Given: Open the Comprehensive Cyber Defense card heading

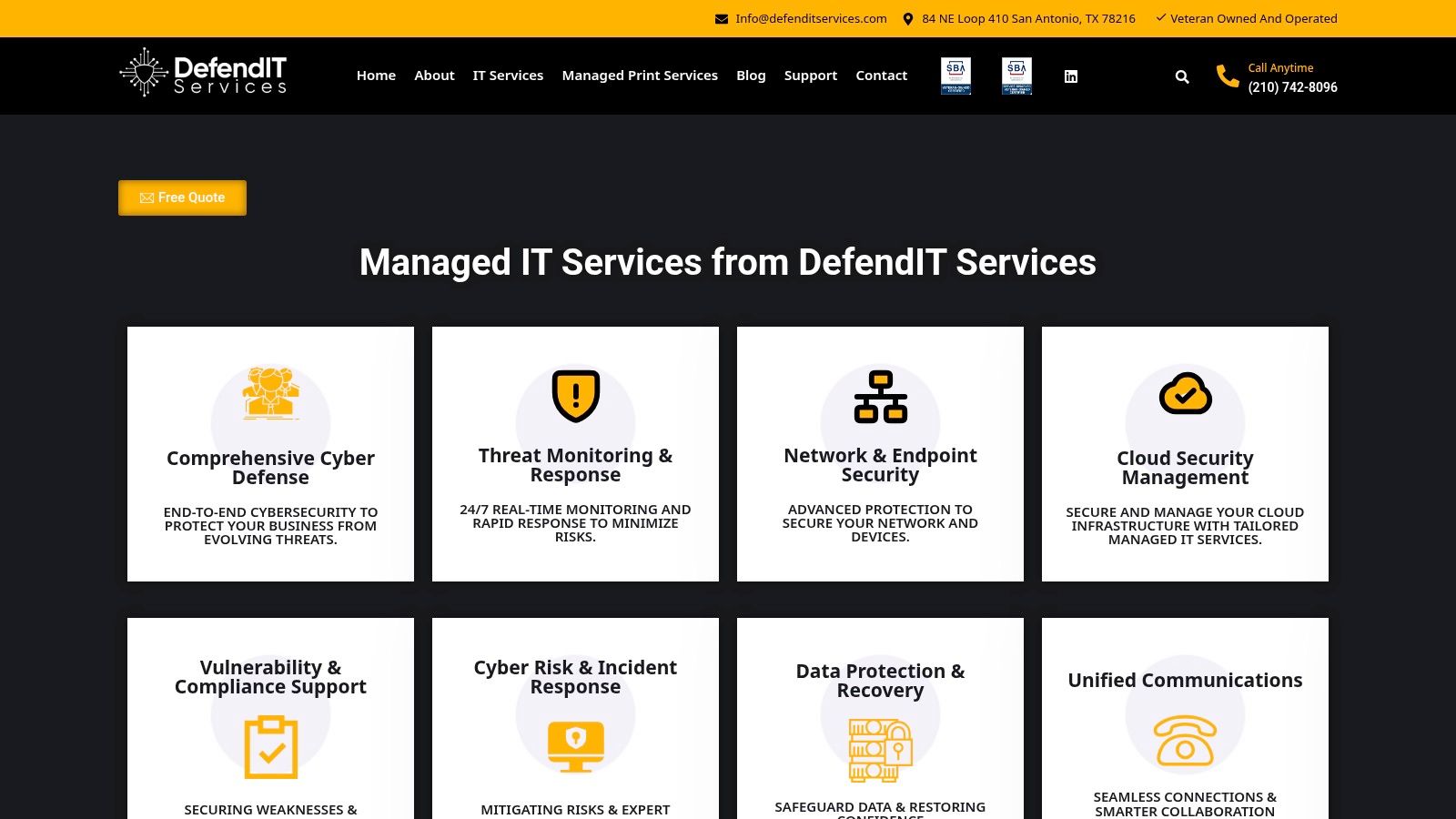Looking at the screenshot, I should point(270,468).
